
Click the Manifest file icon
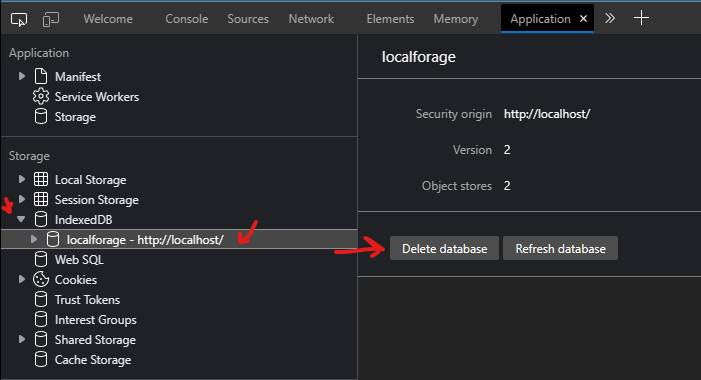pyautogui.click(x=41, y=76)
